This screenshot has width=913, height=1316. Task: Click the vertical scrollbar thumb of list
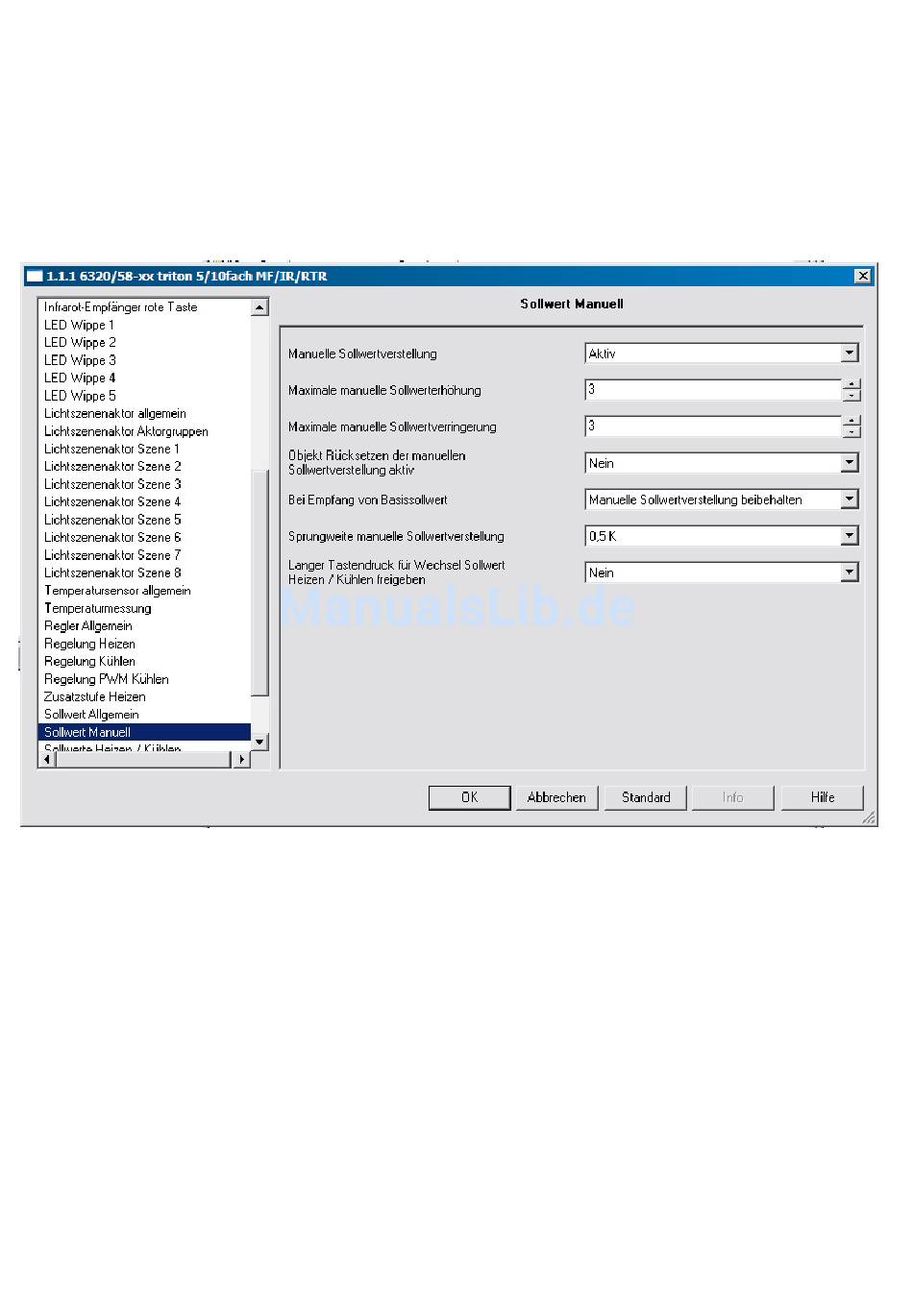point(259,583)
